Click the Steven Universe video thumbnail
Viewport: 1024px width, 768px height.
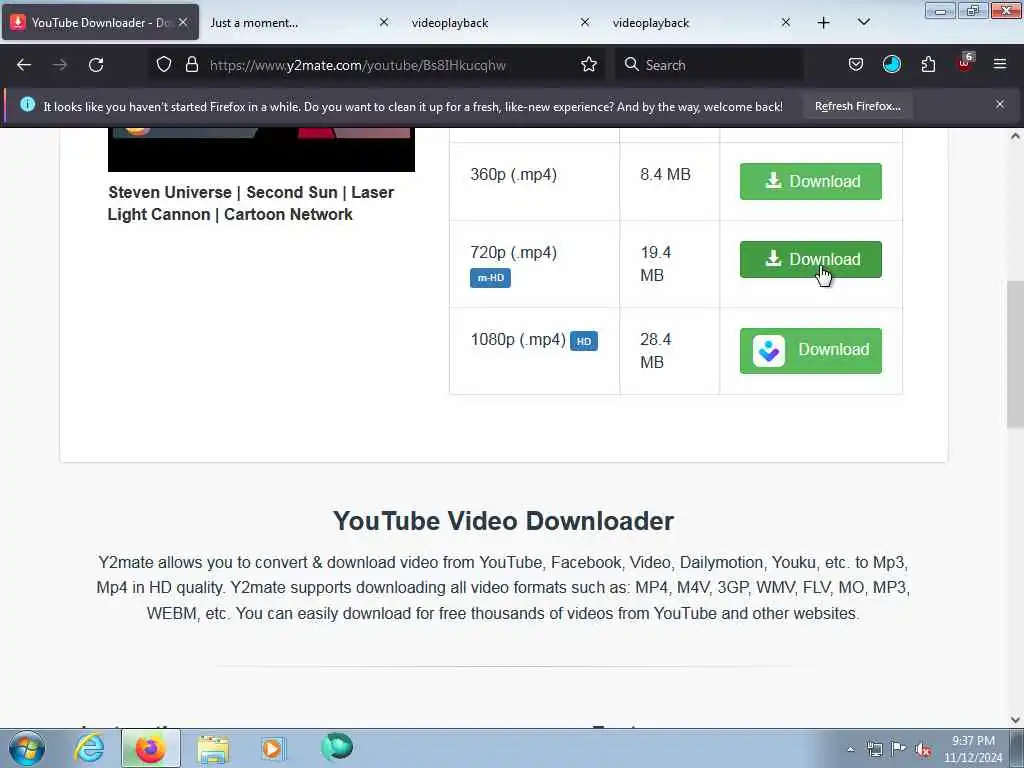261,150
